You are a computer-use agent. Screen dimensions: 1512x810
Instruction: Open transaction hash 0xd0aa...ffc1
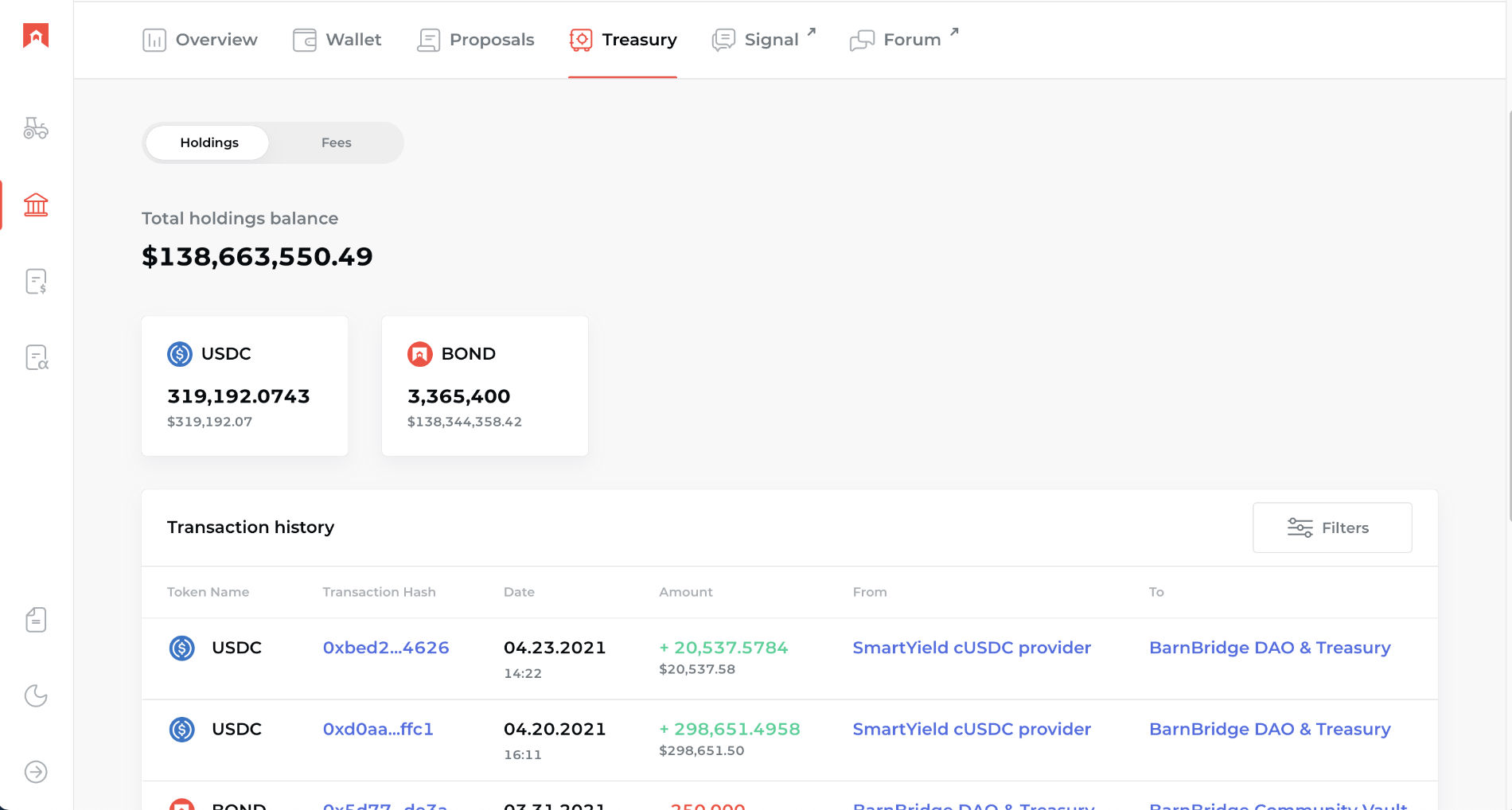pyautogui.click(x=378, y=729)
